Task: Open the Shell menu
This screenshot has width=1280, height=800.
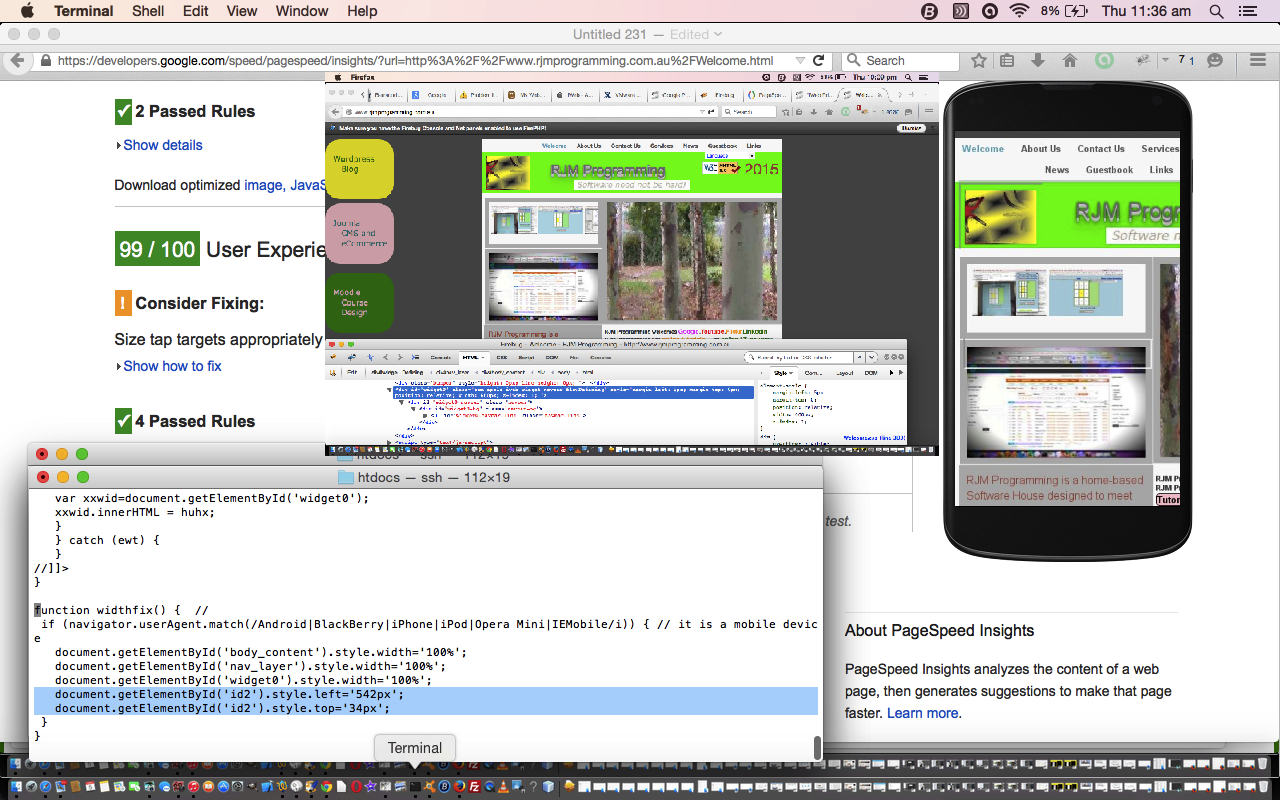Action: [149, 11]
